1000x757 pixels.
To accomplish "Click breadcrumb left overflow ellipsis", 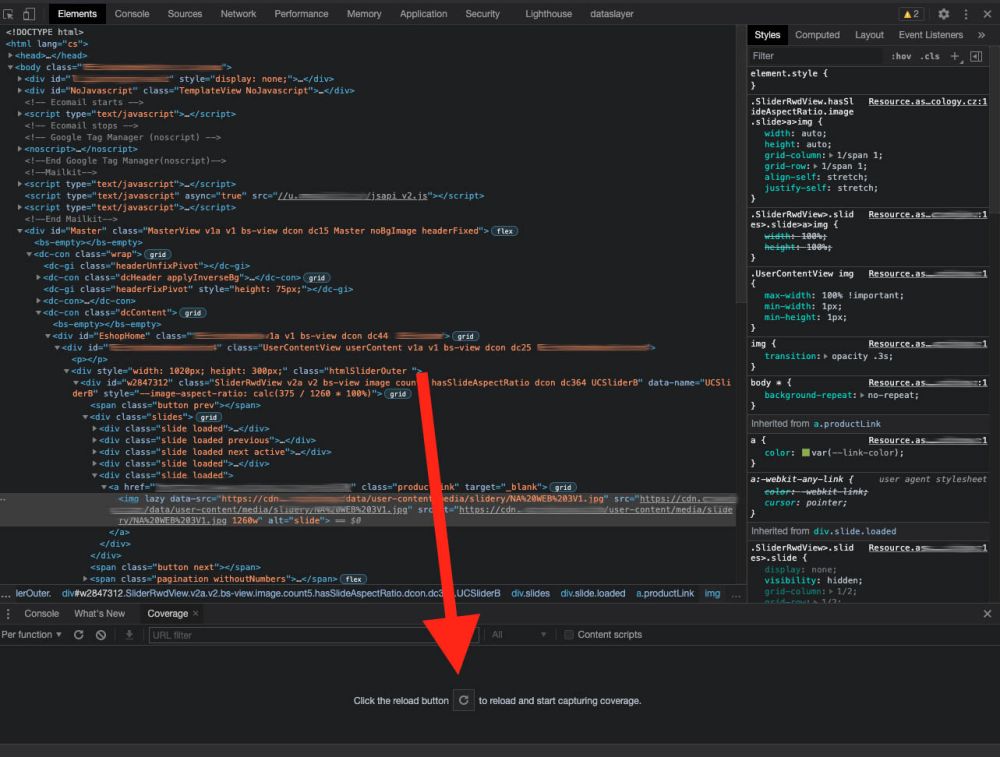I will point(6,594).
